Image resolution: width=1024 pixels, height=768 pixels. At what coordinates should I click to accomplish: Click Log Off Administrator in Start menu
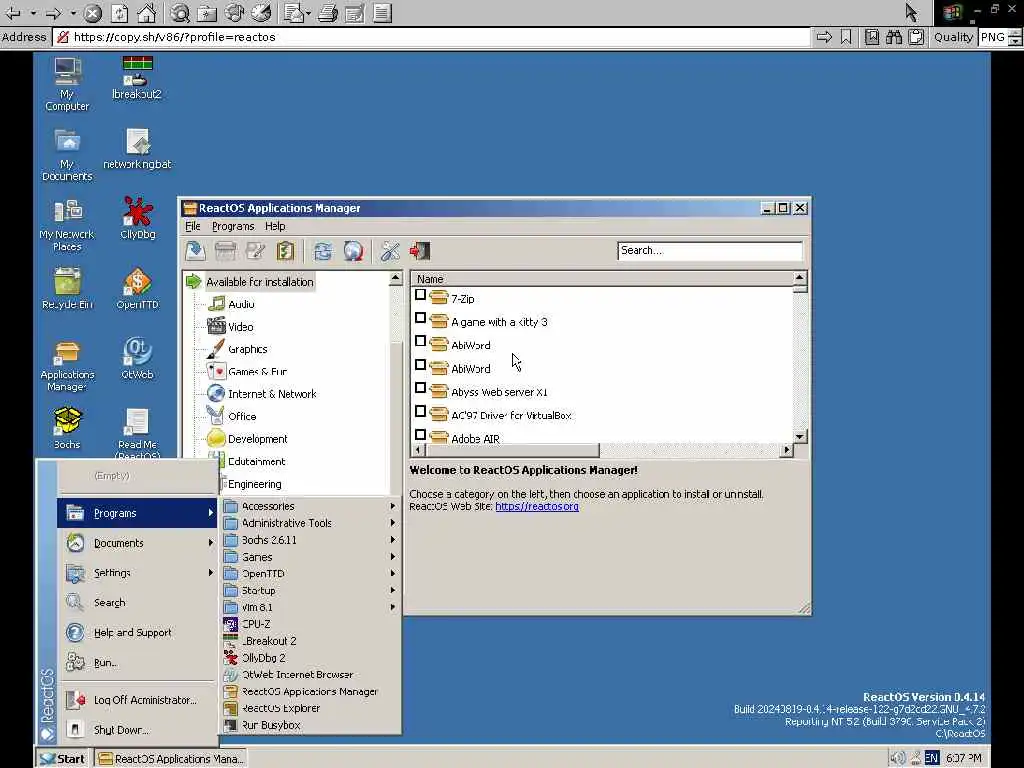tap(137, 699)
